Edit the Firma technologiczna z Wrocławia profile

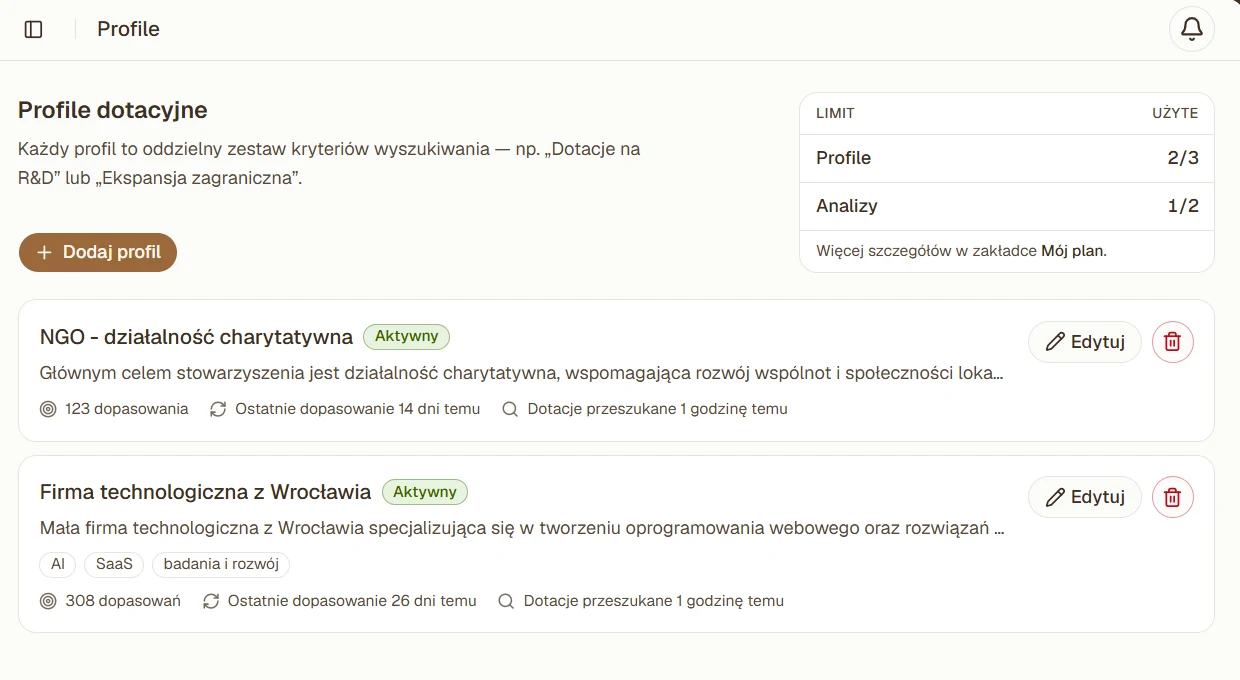1085,497
